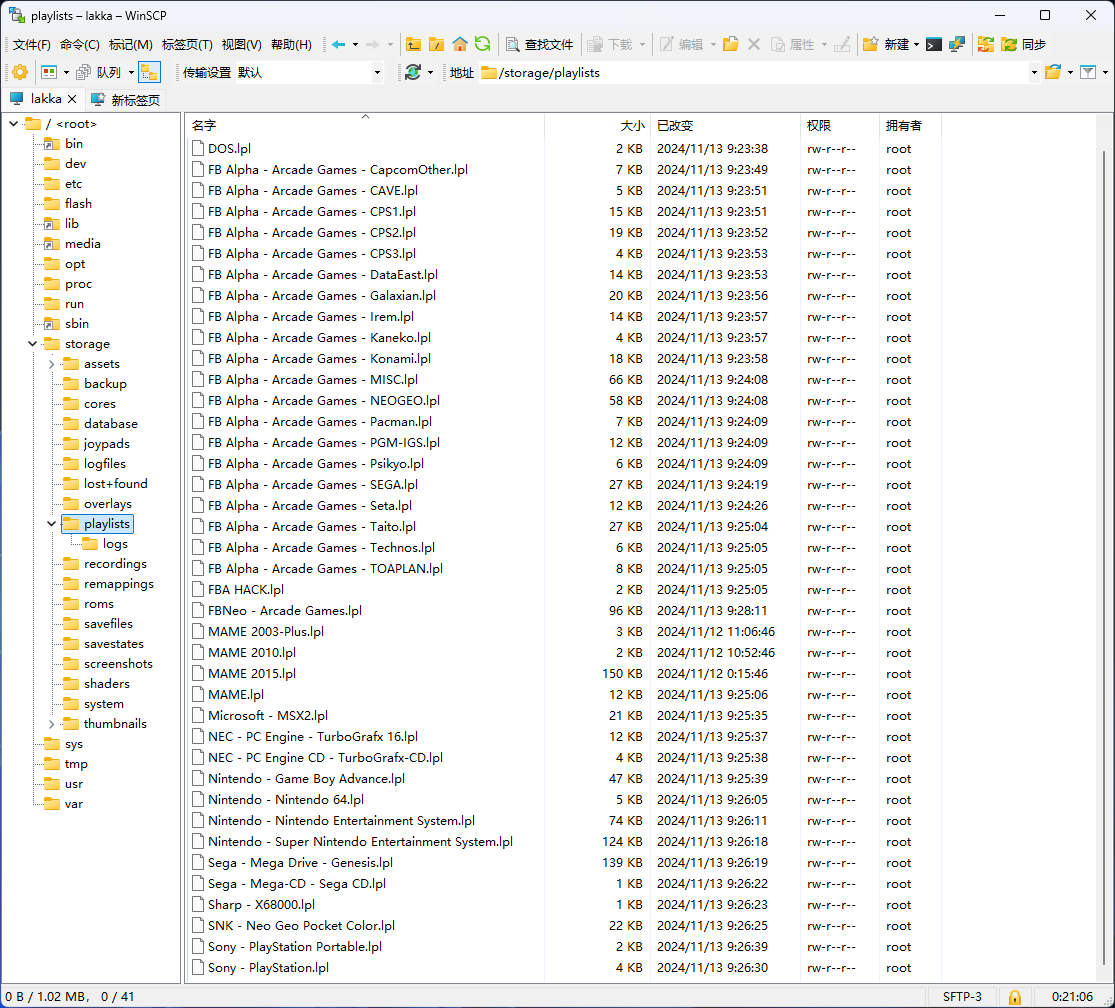The image size is (1115, 1008).
Task: Open session in PuTTY icon
Action: point(957,44)
